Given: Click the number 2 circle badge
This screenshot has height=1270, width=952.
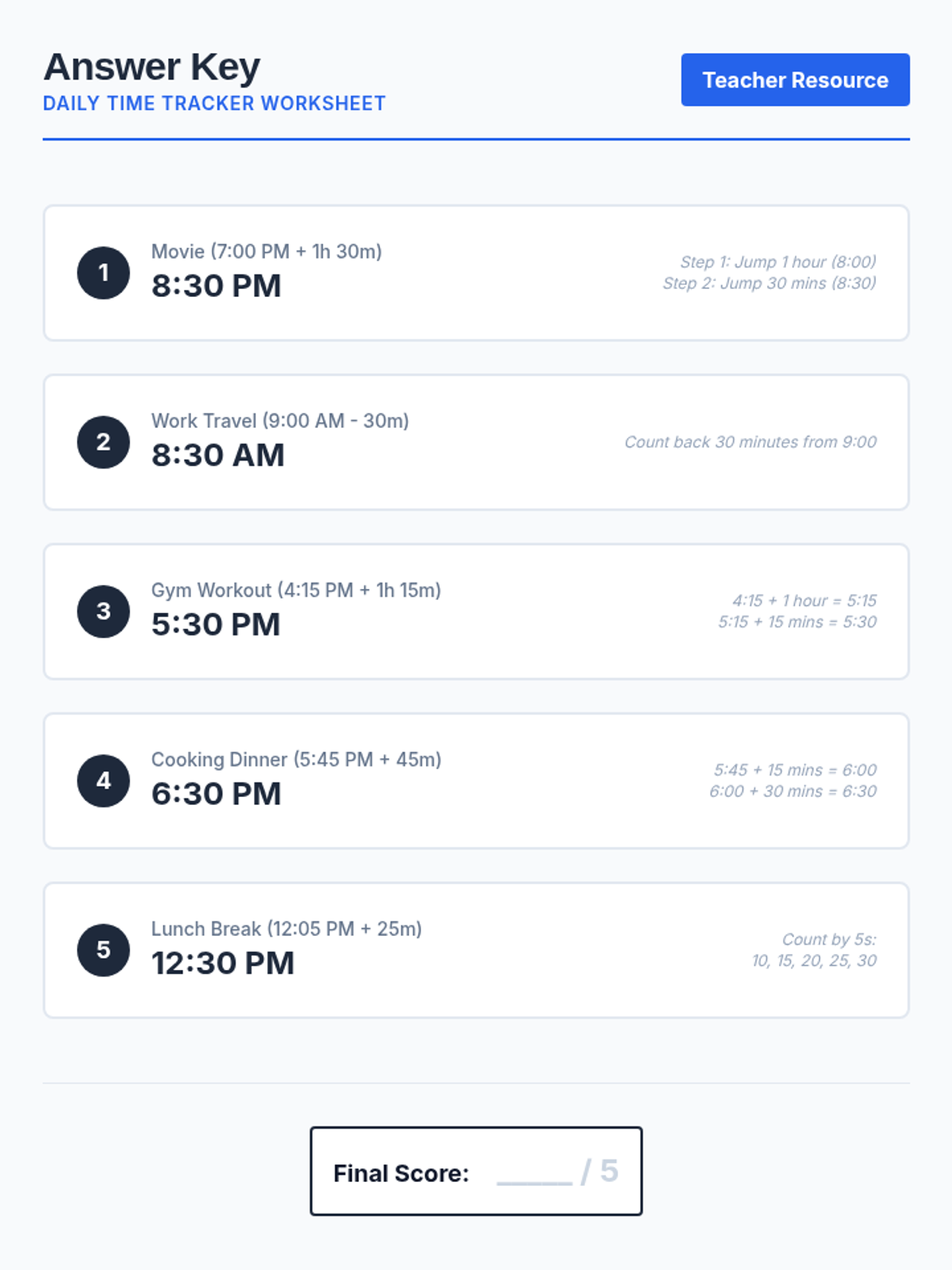Looking at the screenshot, I should (103, 442).
